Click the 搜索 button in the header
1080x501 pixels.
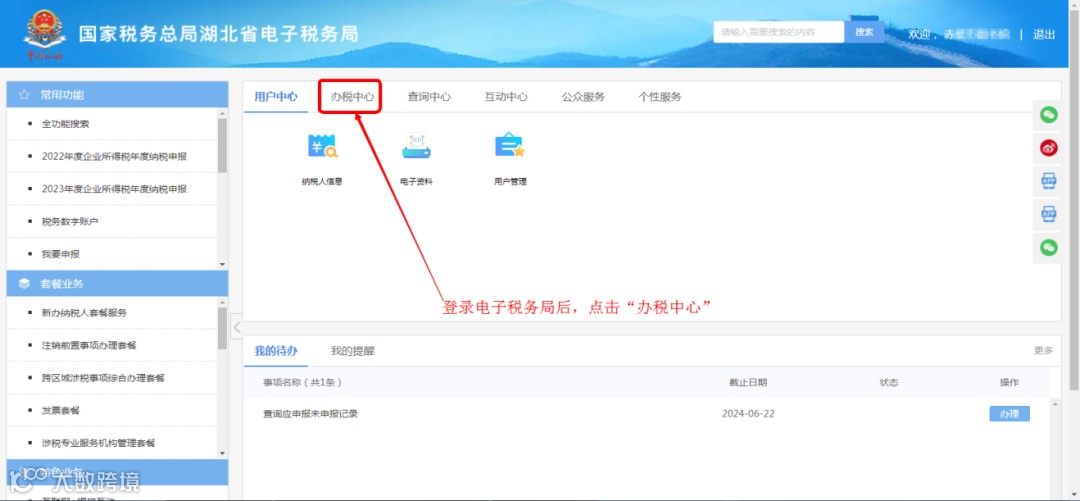point(864,32)
